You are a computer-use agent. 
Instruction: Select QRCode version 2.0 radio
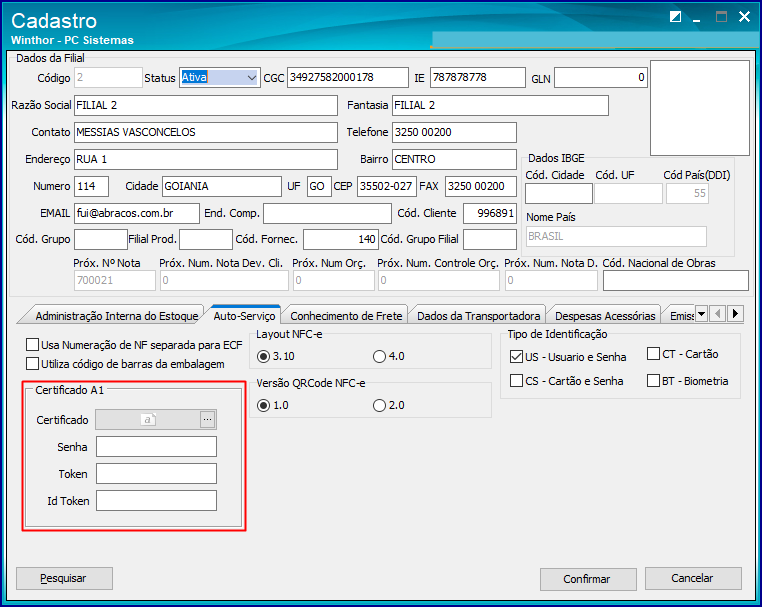(380, 405)
